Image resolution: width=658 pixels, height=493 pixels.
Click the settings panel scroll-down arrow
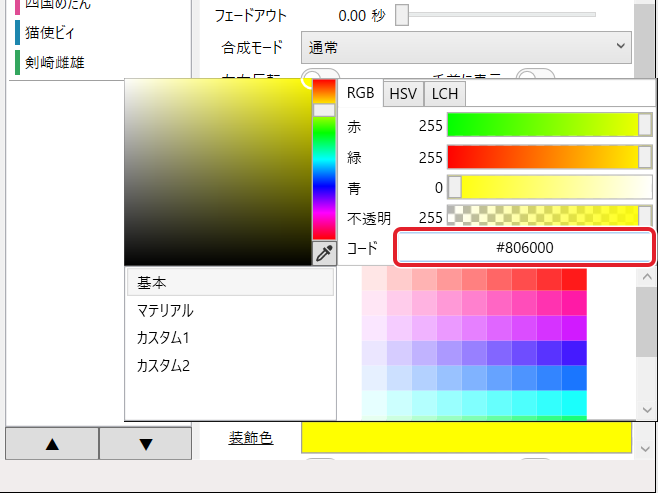pyautogui.click(x=645, y=449)
